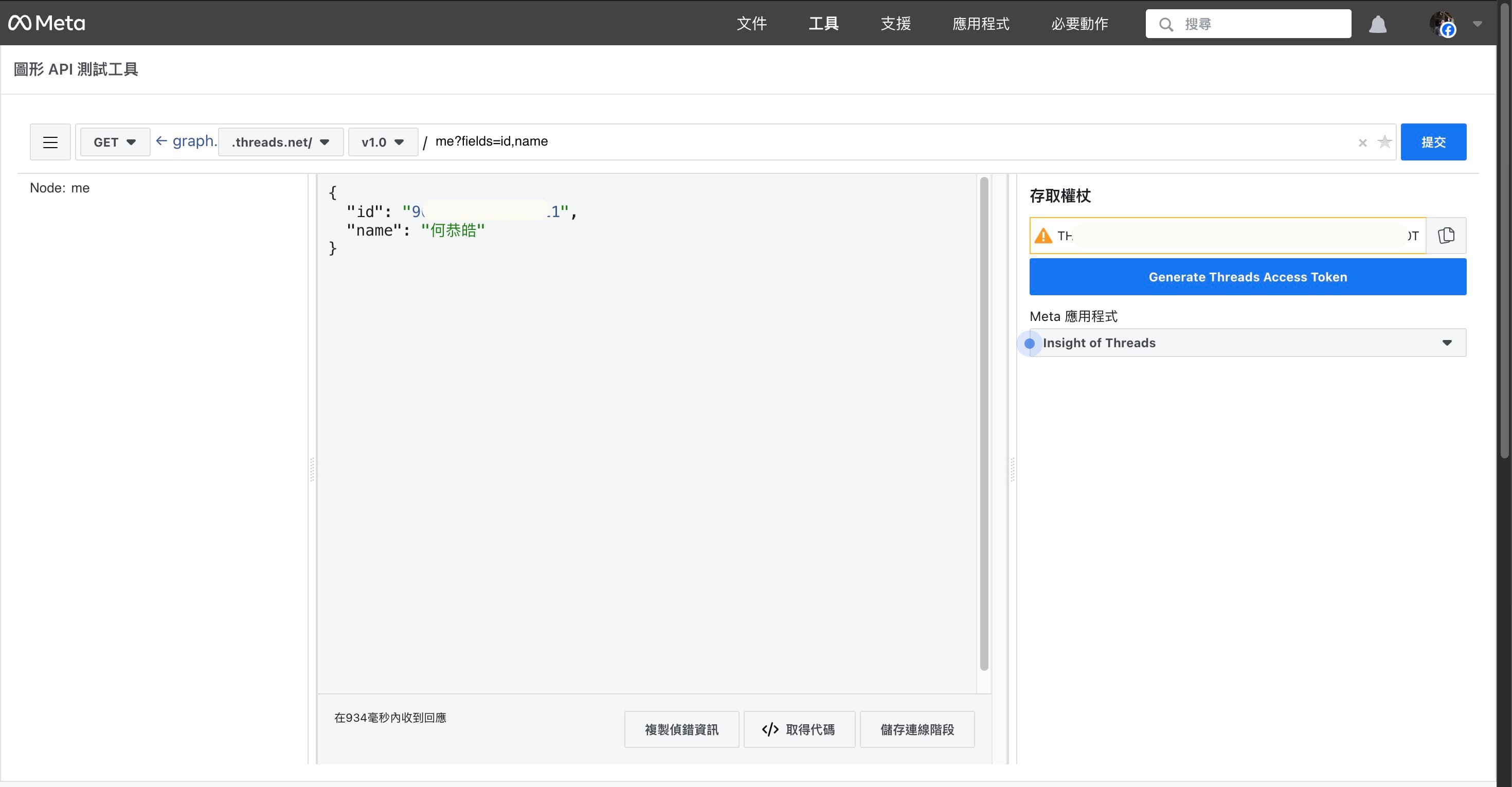
Task: Select the 工具 menu item
Action: click(822, 24)
